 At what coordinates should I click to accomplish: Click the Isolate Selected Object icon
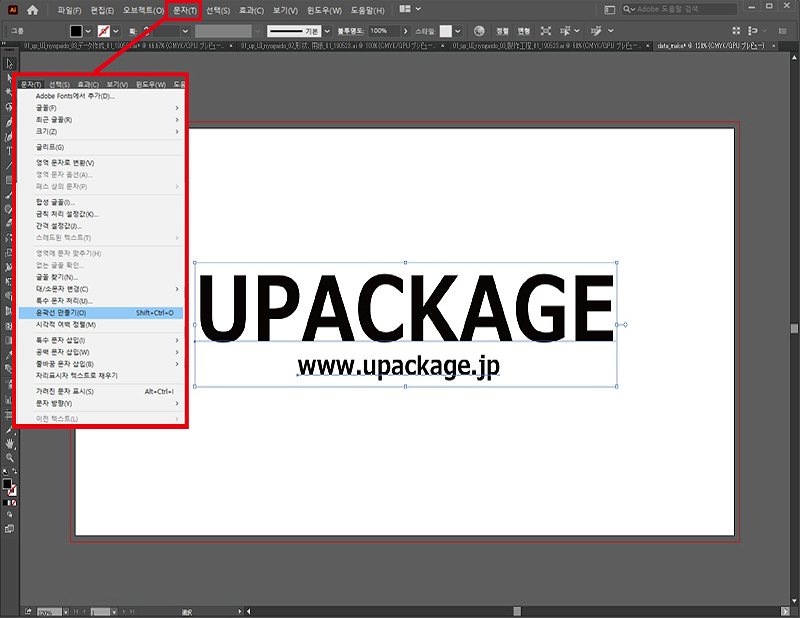coord(545,31)
